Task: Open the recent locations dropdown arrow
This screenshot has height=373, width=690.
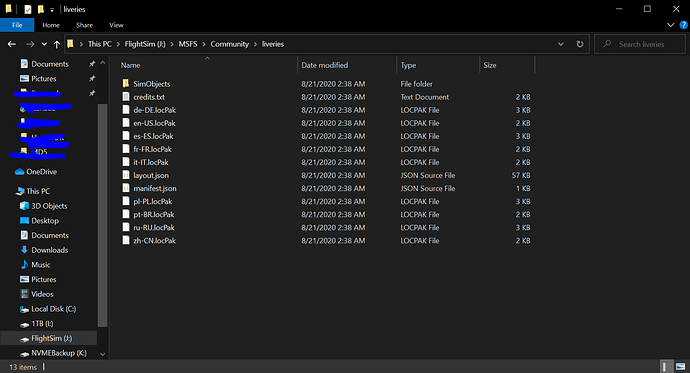Action: point(44,44)
